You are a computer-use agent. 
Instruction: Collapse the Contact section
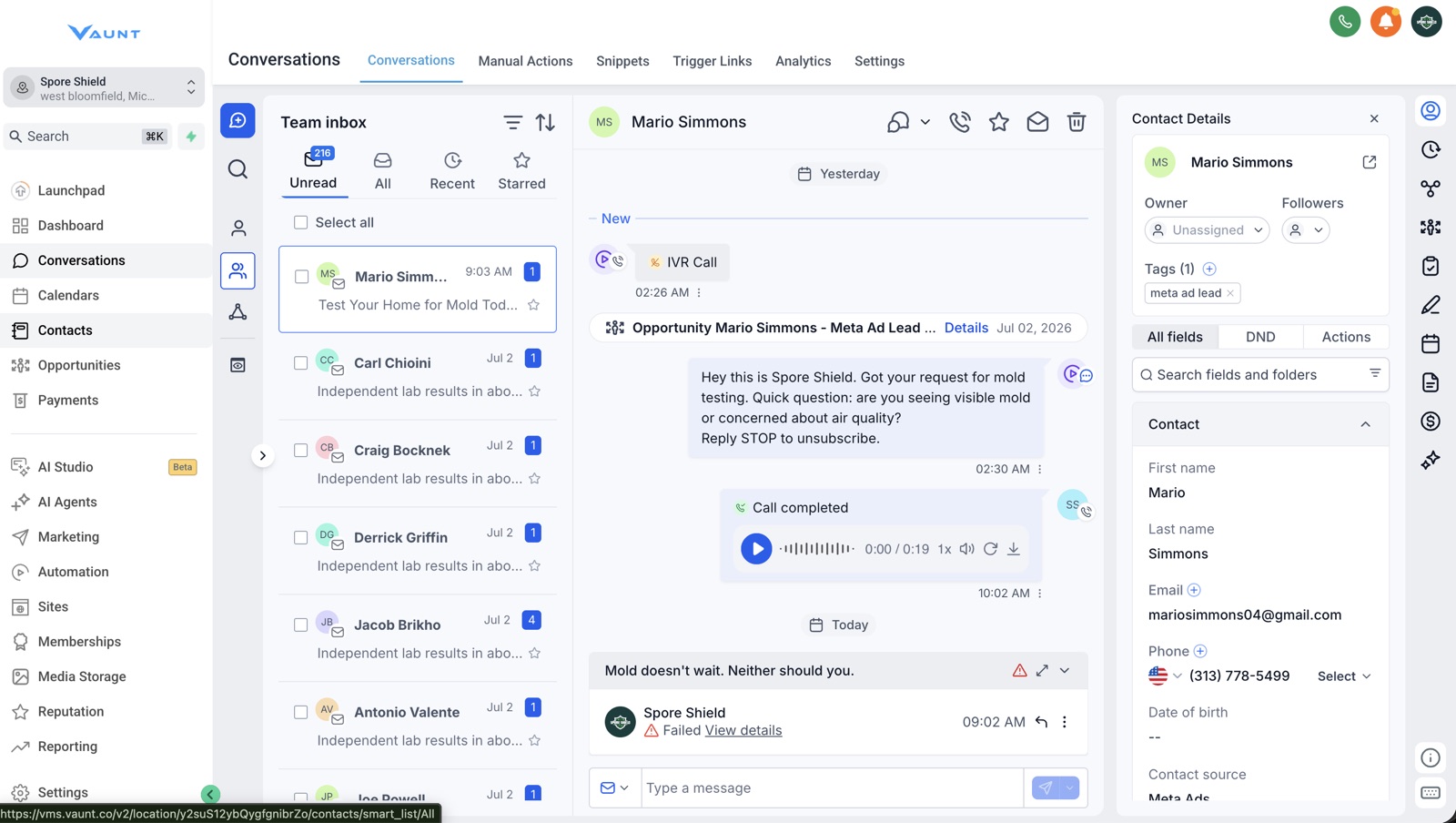[1365, 424]
